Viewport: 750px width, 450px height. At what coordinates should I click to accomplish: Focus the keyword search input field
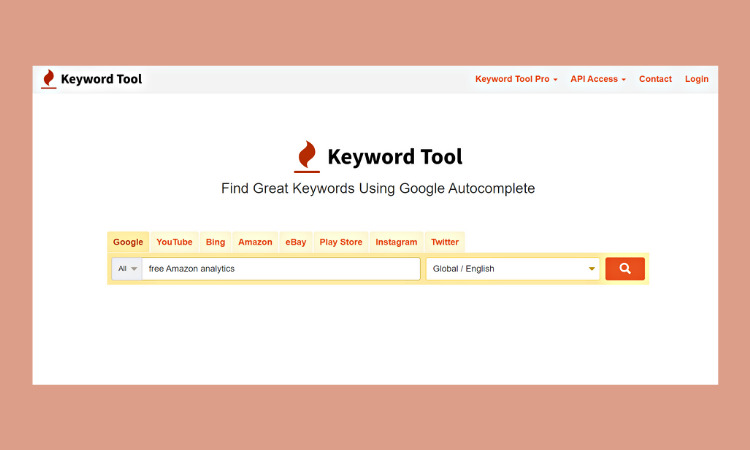(x=281, y=269)
